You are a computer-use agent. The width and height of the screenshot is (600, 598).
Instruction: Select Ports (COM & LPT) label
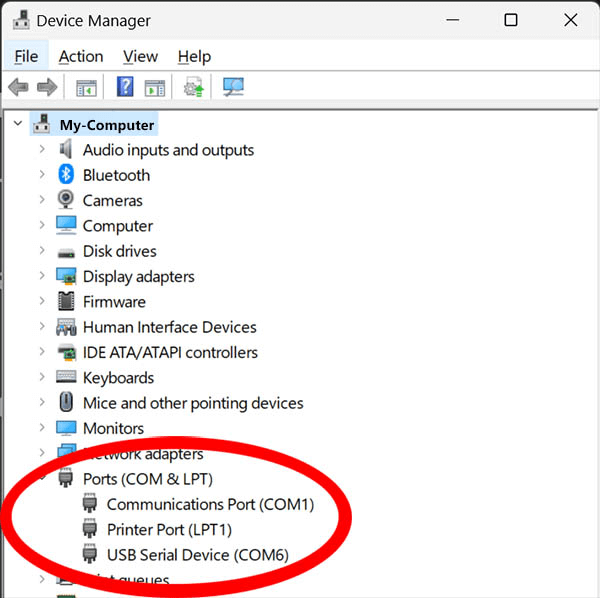(148, 479)
